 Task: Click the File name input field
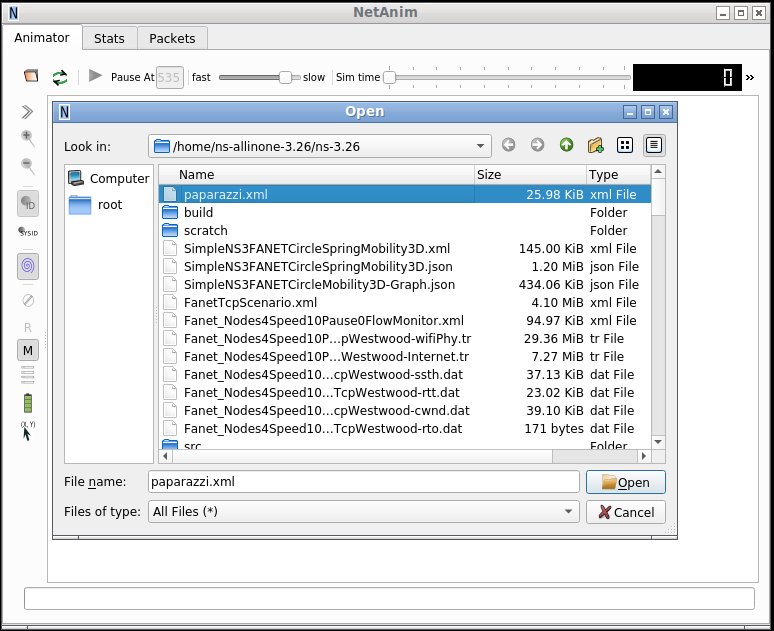pyautogui.click(x=364, y=481)
